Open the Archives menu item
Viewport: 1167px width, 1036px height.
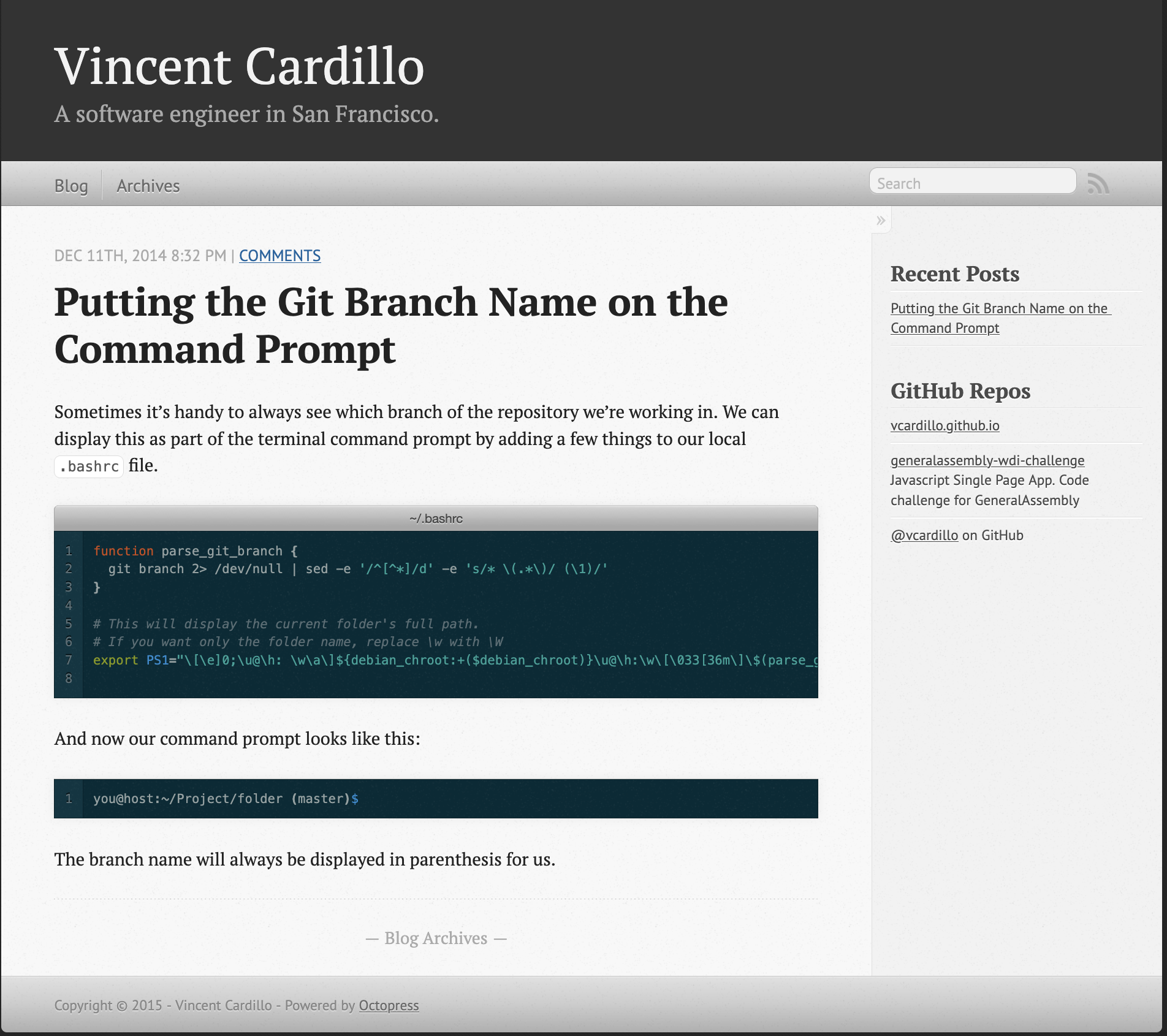148,186
